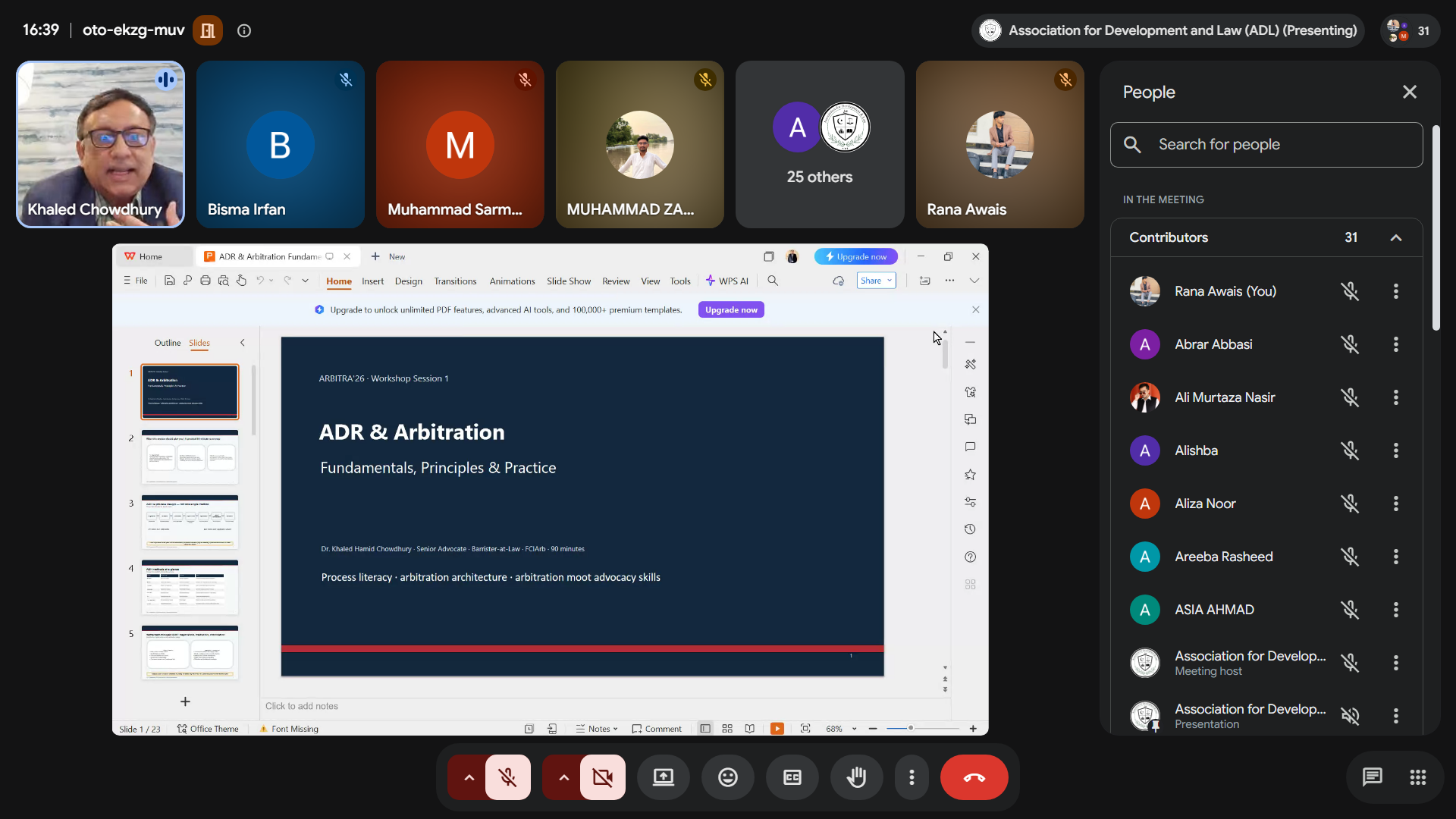
Task: Click the Print icon in WPS toolbar
Action: pos(206,281)
